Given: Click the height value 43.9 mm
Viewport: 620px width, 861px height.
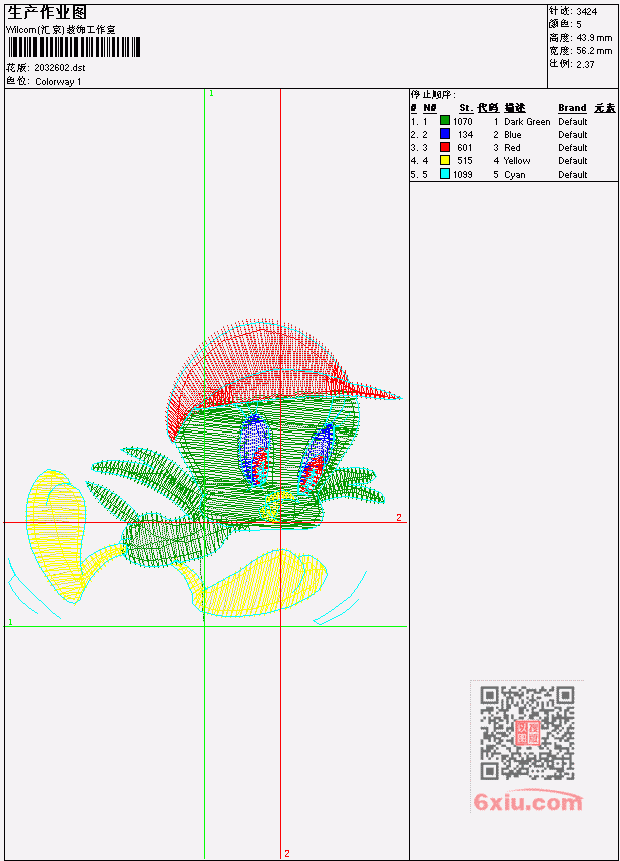Looking at the screenshot, I should pyautogui.click(x=594, y=38).
